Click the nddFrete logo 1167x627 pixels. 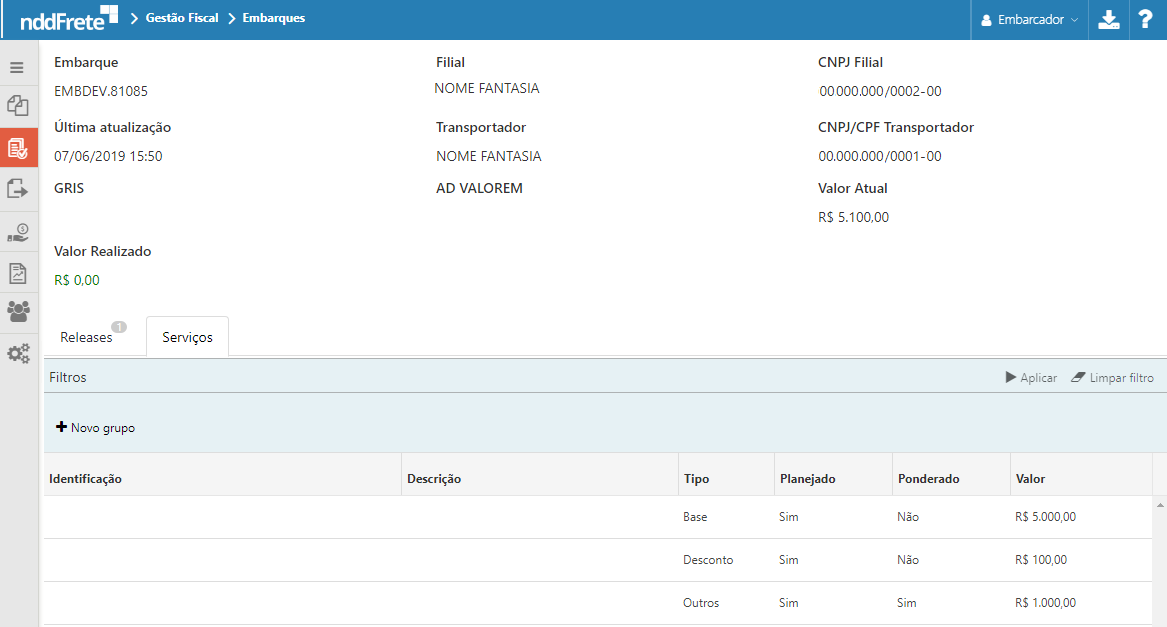point(68,18)
